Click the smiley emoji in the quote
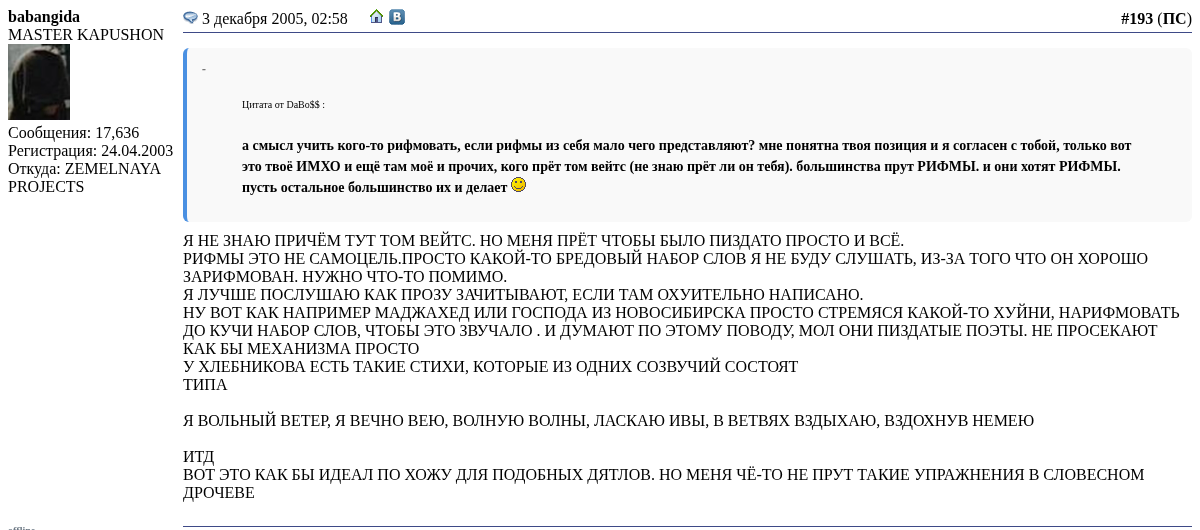This screenshot has width=1200, height=530. [x=518, y=185]
